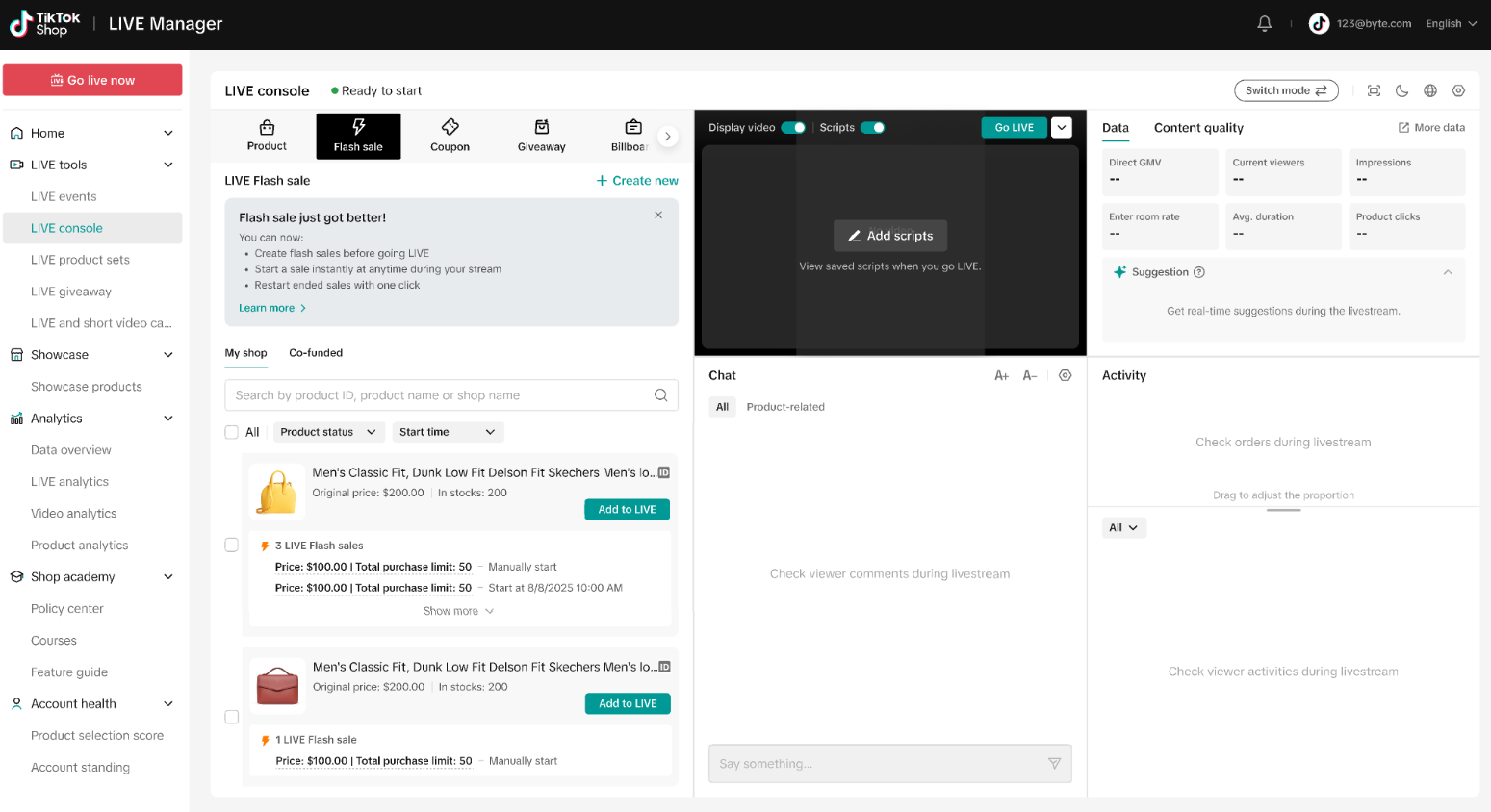Select the Giveaway tool icon
The height and width of the screenshot is (812, 1491).
[541, 136]
